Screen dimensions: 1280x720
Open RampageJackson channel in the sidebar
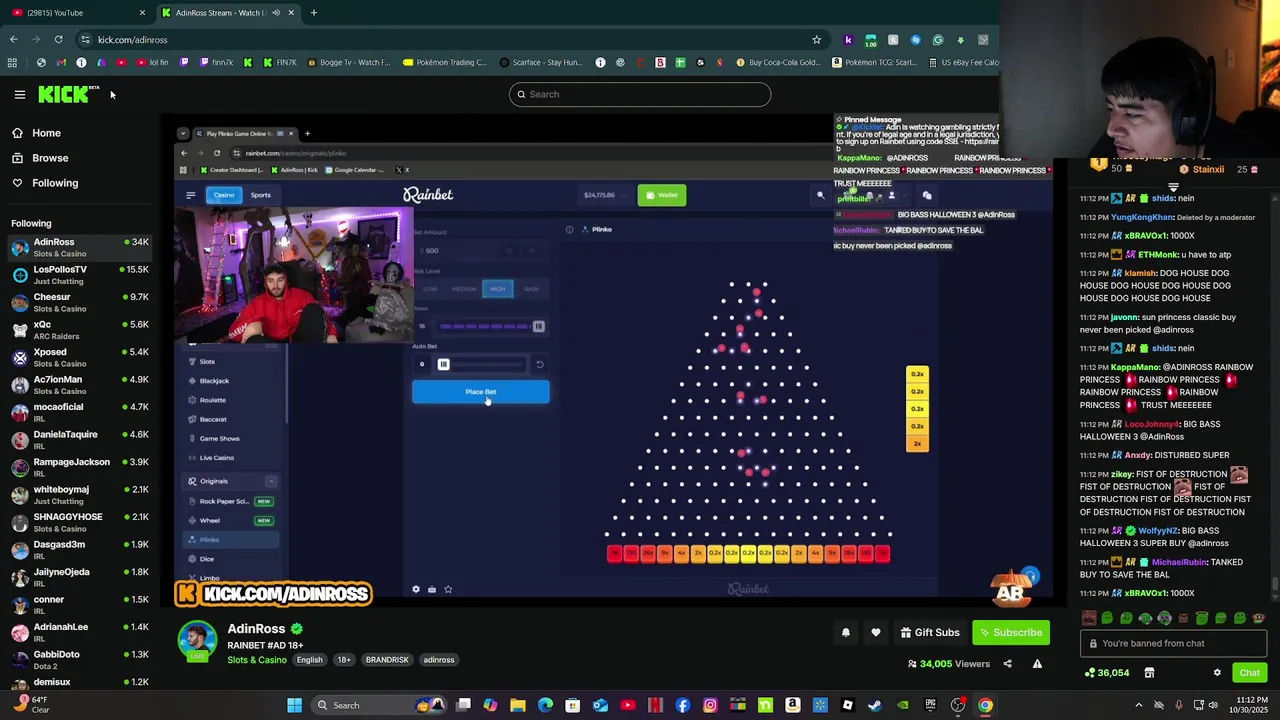click(x=80, y=467)
